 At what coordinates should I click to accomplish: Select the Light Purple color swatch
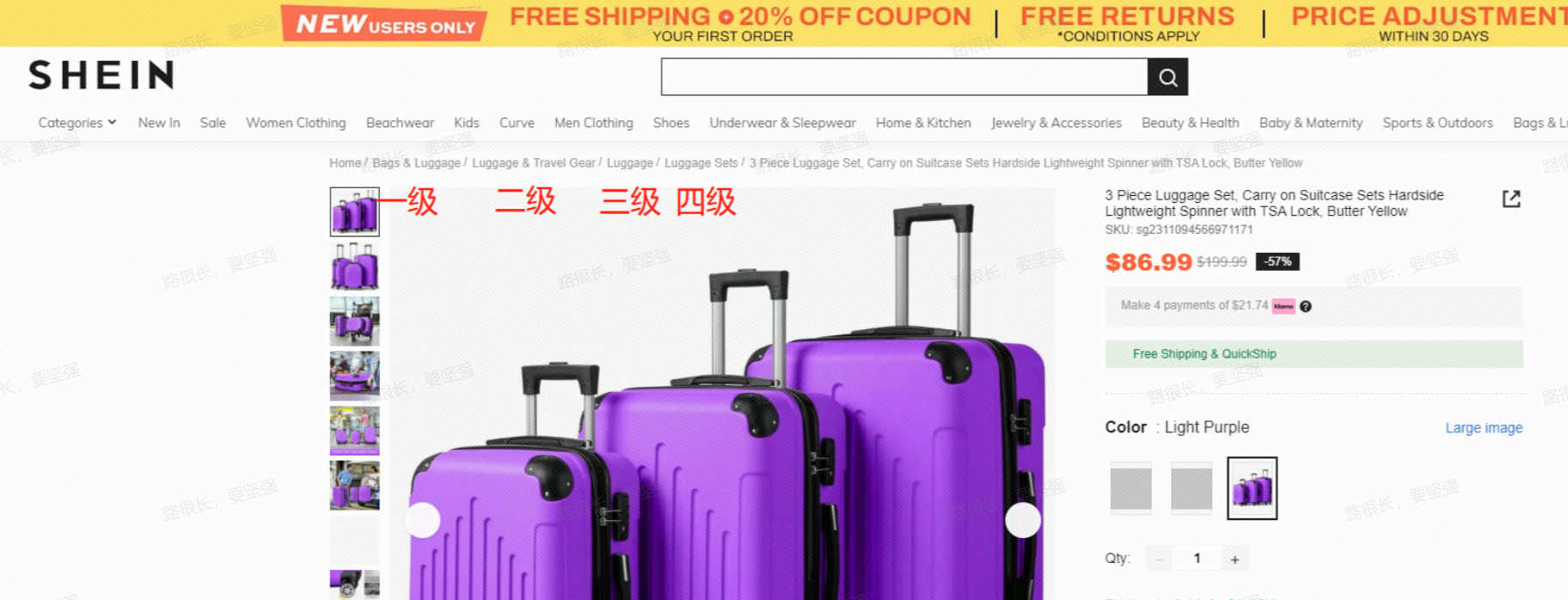pos(1253,488)
